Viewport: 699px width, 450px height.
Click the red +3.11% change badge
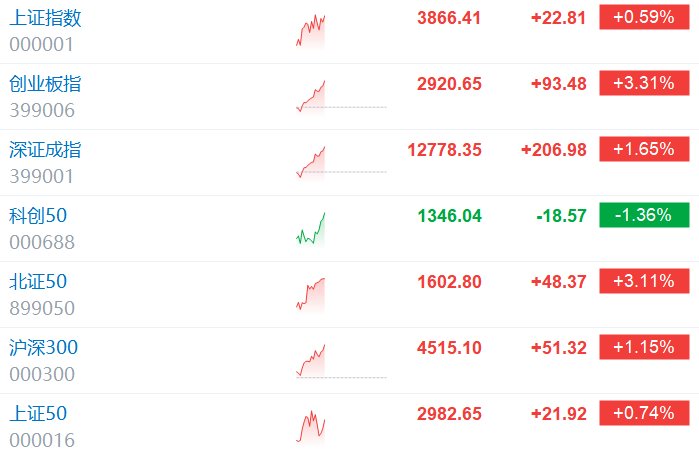point(644,281)
